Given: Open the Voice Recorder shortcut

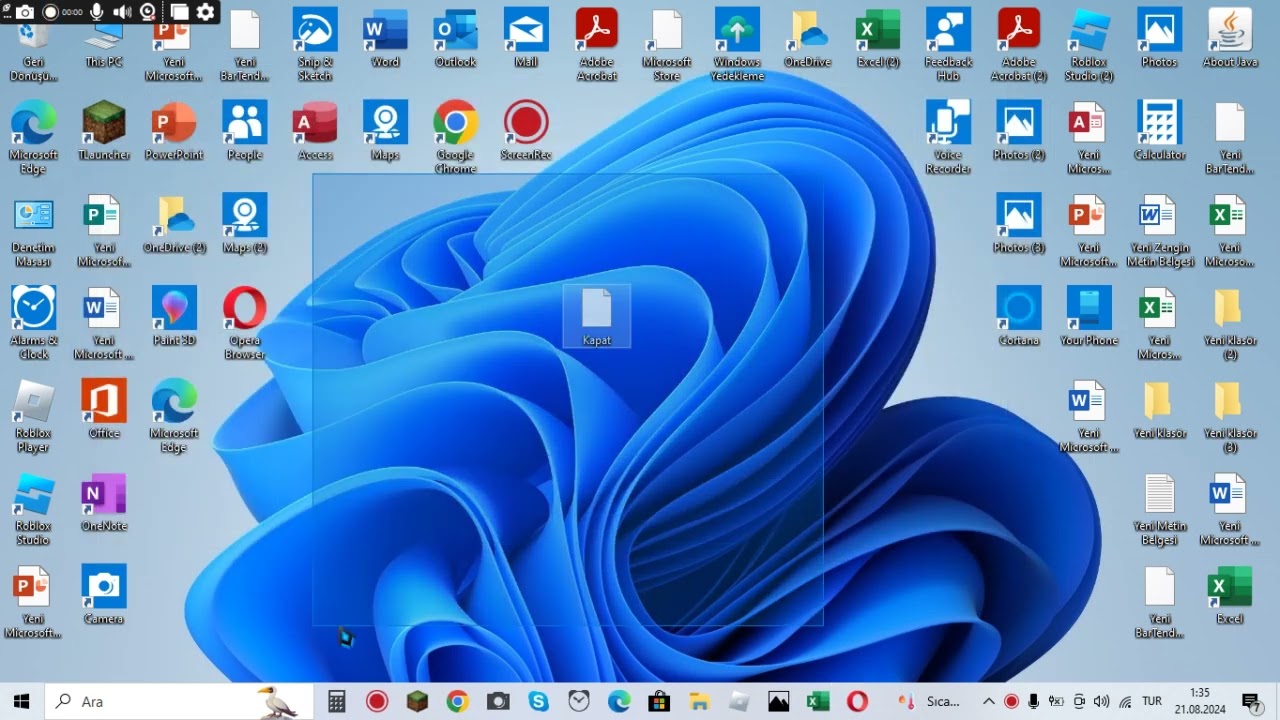Looking at the screenshot, I should click(x=948, y=138).
